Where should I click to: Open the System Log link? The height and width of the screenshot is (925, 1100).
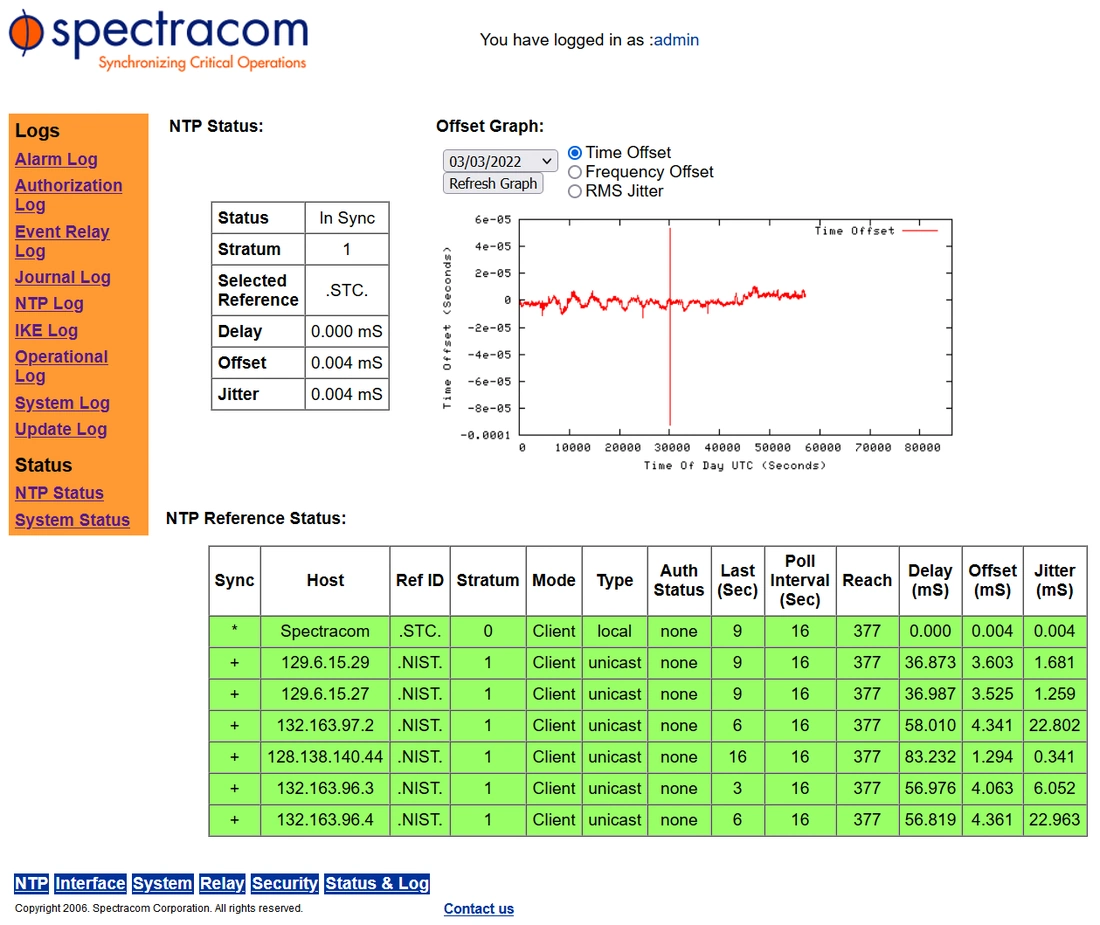[x=62, y=403]
